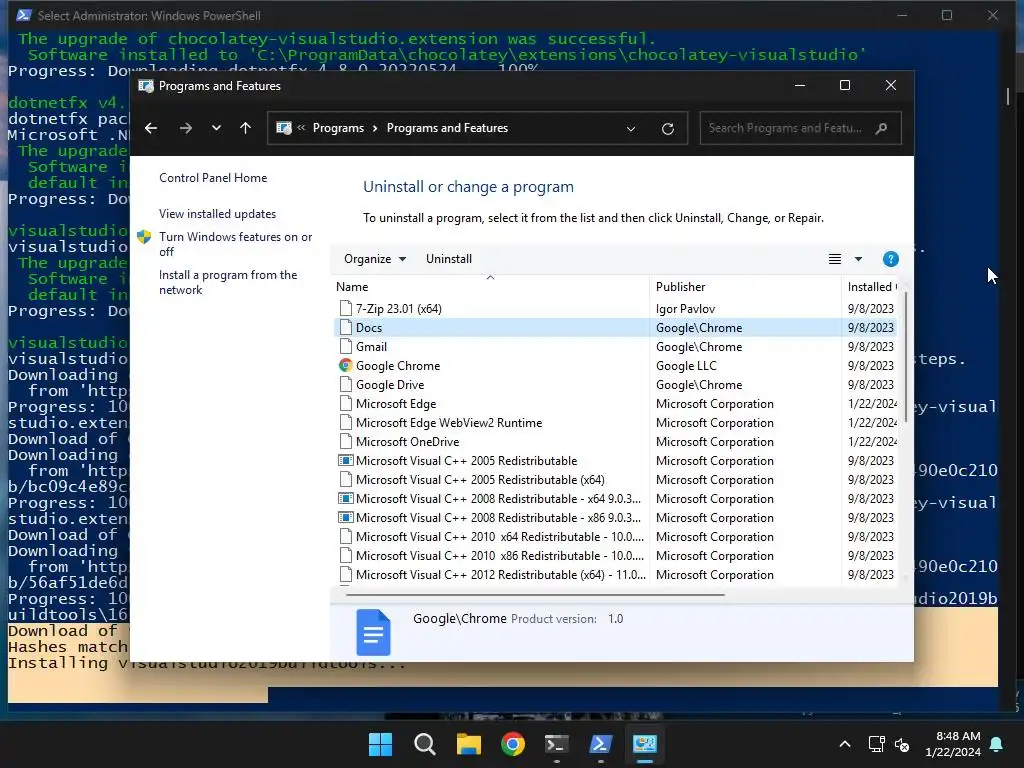Open the Windows Start menu

[x=380, y=744]
